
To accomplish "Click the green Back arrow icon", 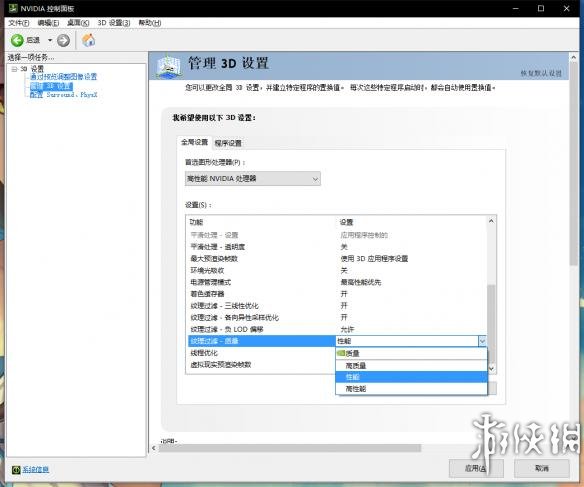I will [17, 40].
